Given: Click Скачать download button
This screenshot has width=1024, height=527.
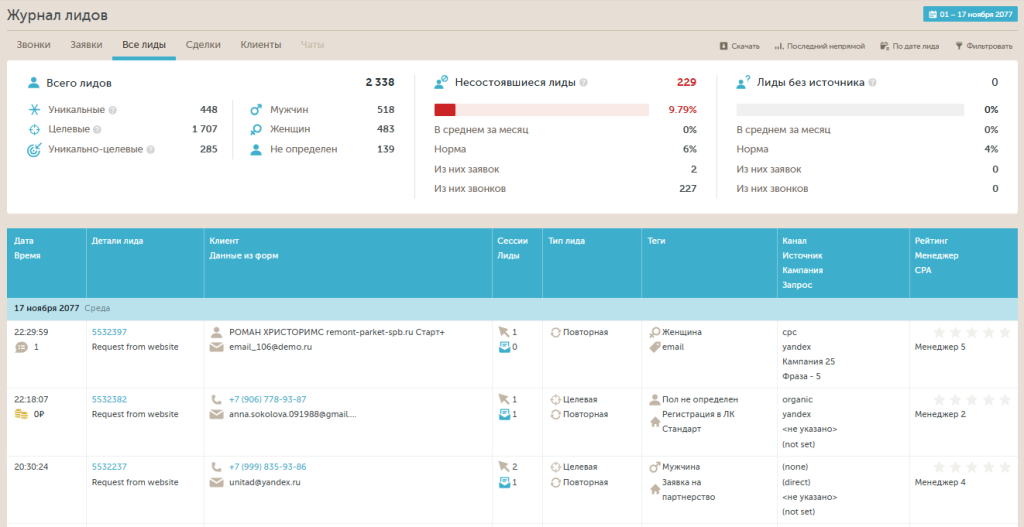Looking at the screenshot, I should coord(739,46).
